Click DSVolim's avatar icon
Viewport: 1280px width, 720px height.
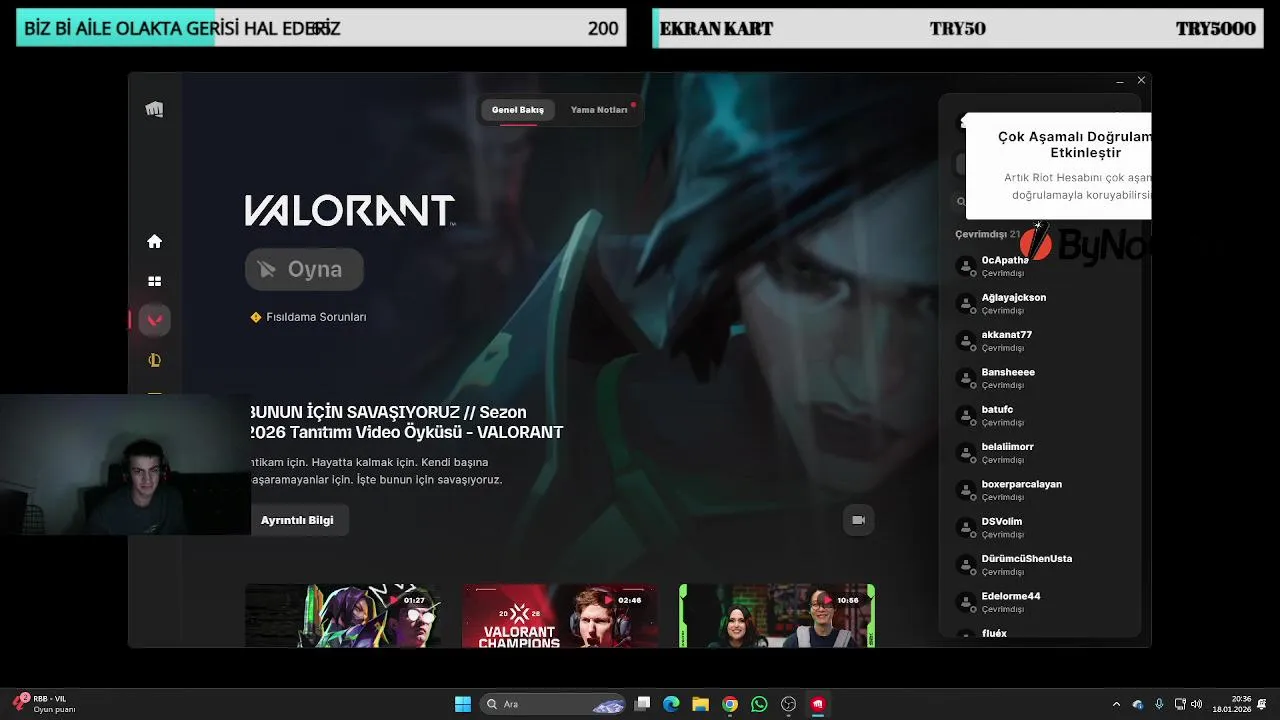click(966, 527)
